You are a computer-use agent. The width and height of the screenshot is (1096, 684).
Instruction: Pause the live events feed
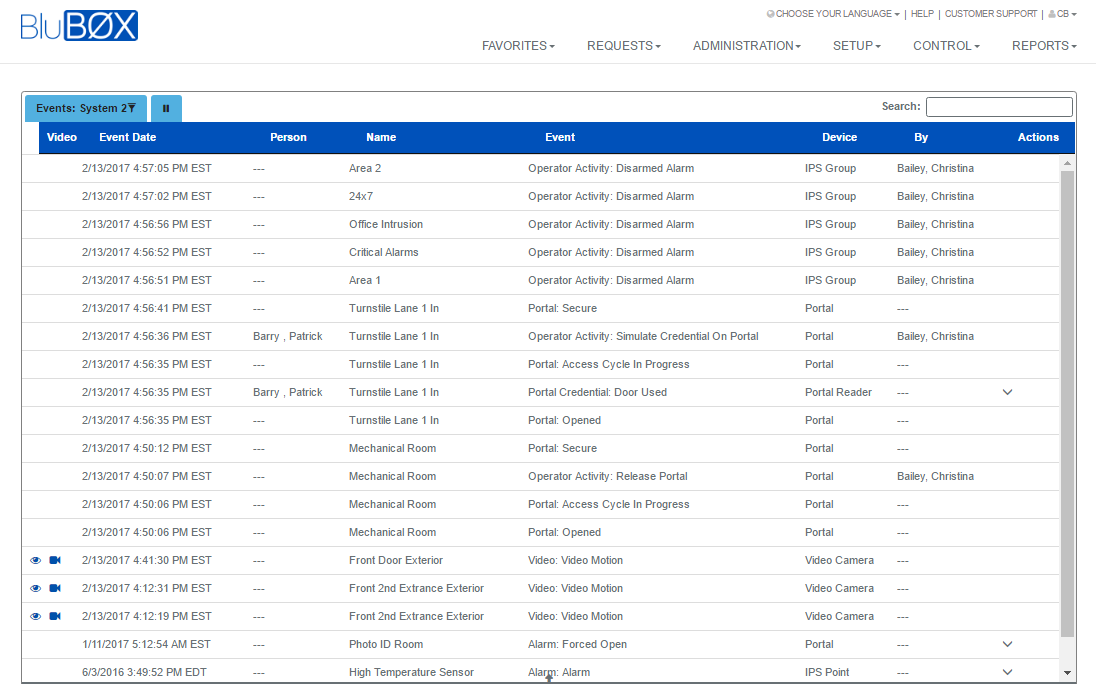coord(166,108)
